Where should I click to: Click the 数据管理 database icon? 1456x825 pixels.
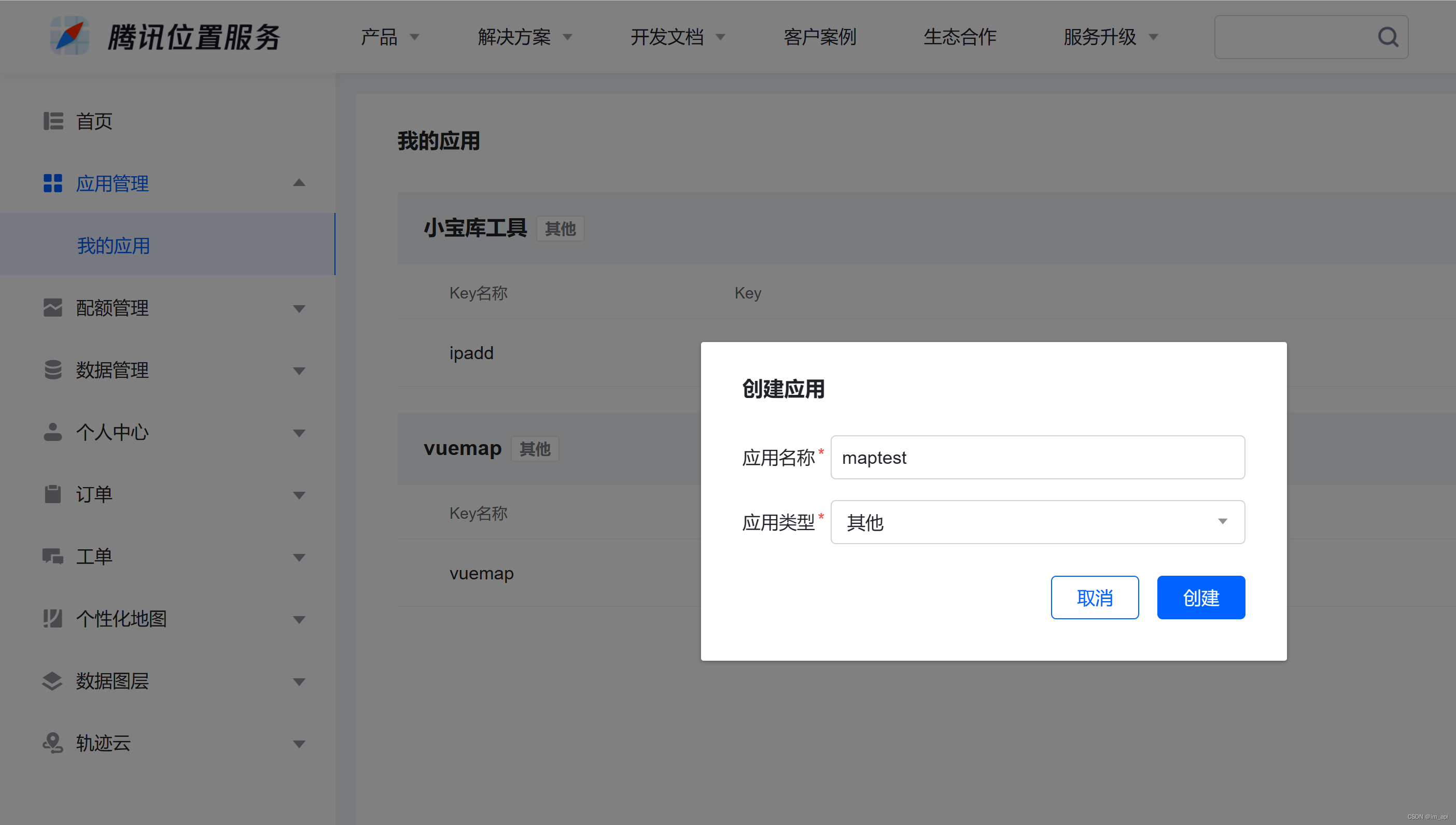point(53,369)
